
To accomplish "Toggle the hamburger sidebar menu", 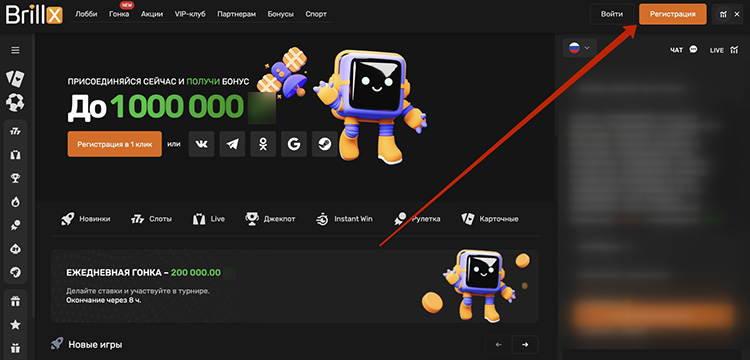I will [15, 50].
